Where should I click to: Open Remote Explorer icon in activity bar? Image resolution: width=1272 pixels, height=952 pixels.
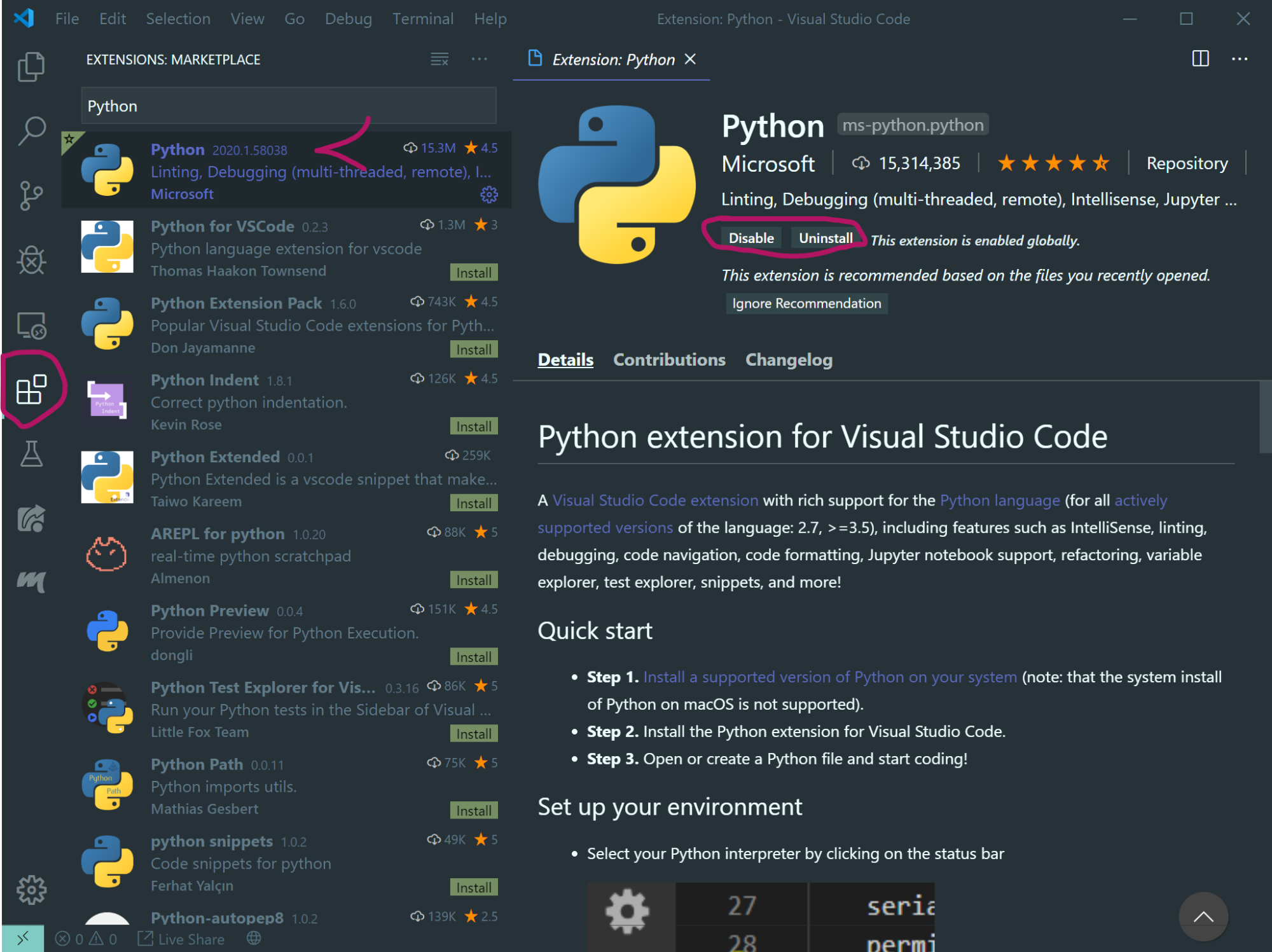pos(31,326)
